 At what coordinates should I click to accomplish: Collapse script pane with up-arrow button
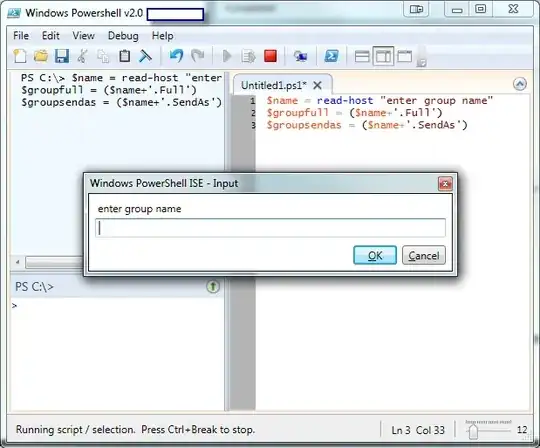(x=520, y=84)
